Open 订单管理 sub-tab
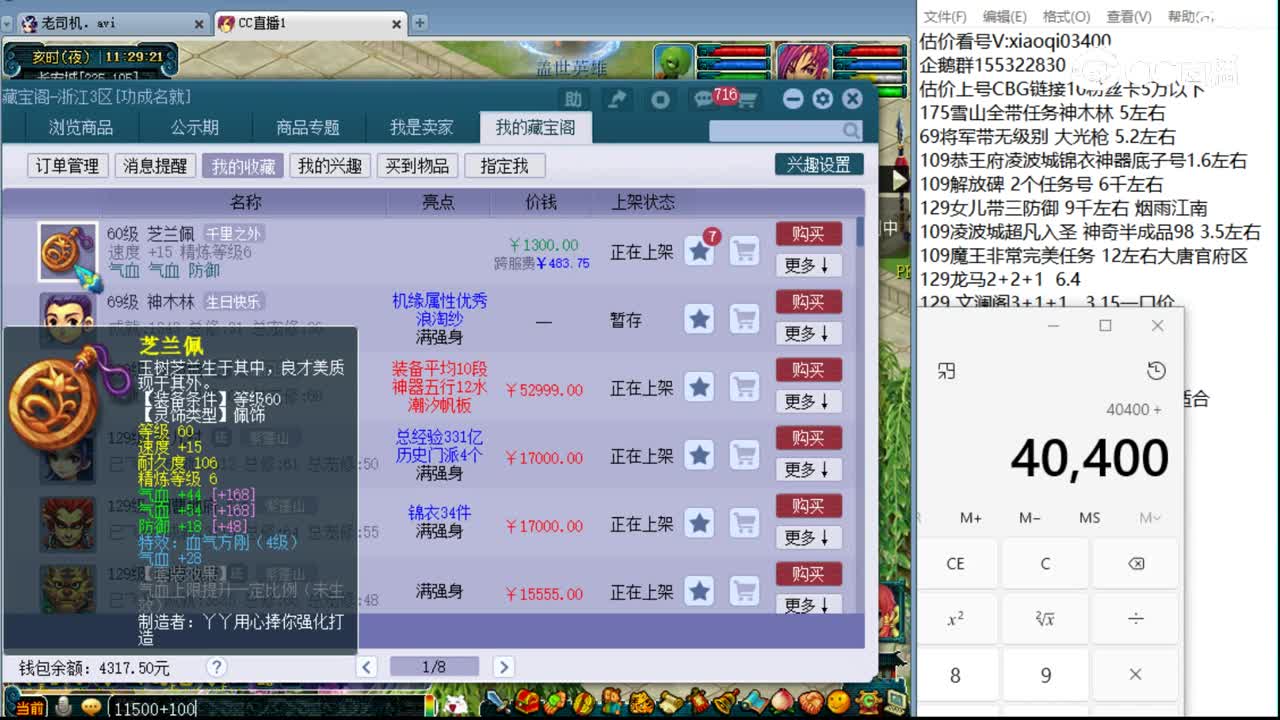The width and height of the screenshot is (1280, 720). pyautogui.click(x=68, y=166)
